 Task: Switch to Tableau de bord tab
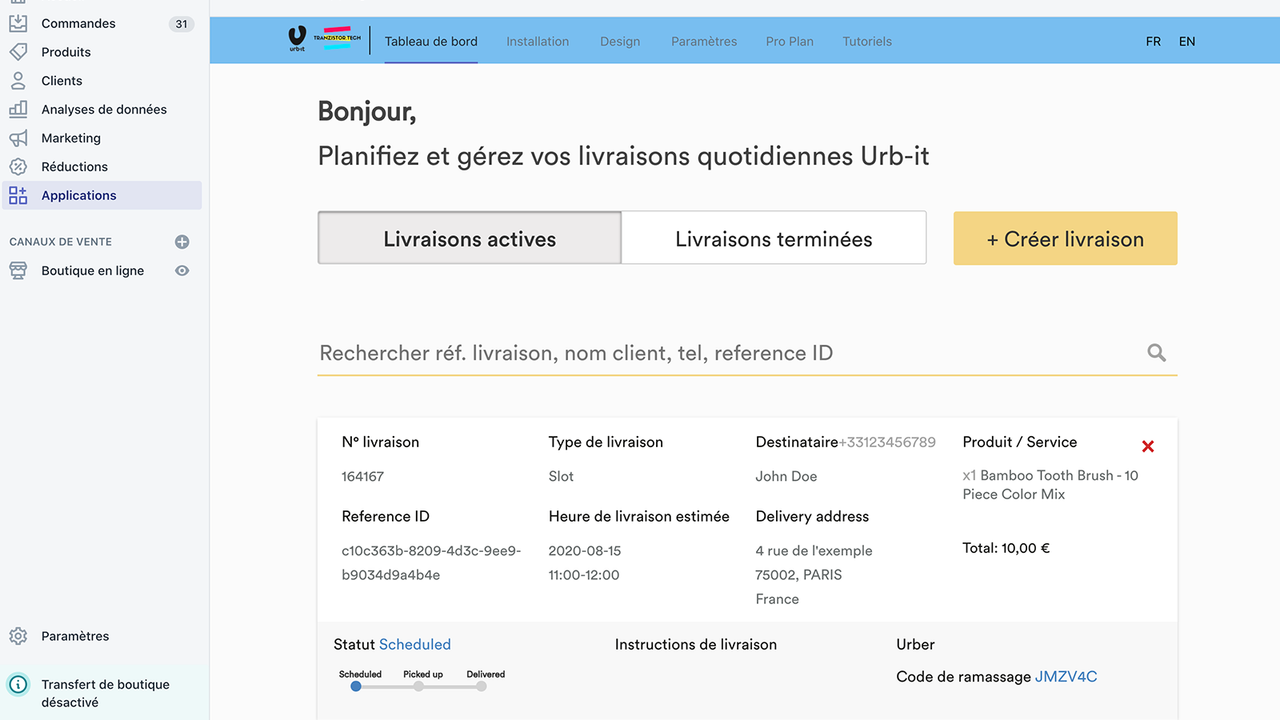[x=431, y=41]
